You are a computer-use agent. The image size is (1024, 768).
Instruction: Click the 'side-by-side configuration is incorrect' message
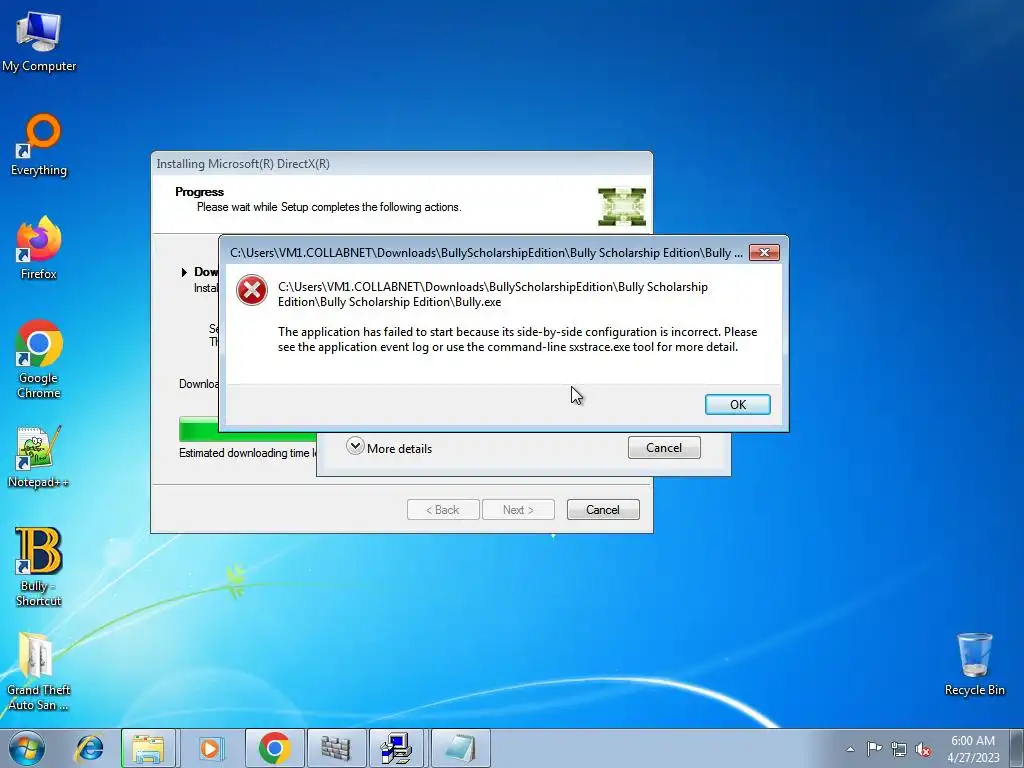[x=517, y=339]
